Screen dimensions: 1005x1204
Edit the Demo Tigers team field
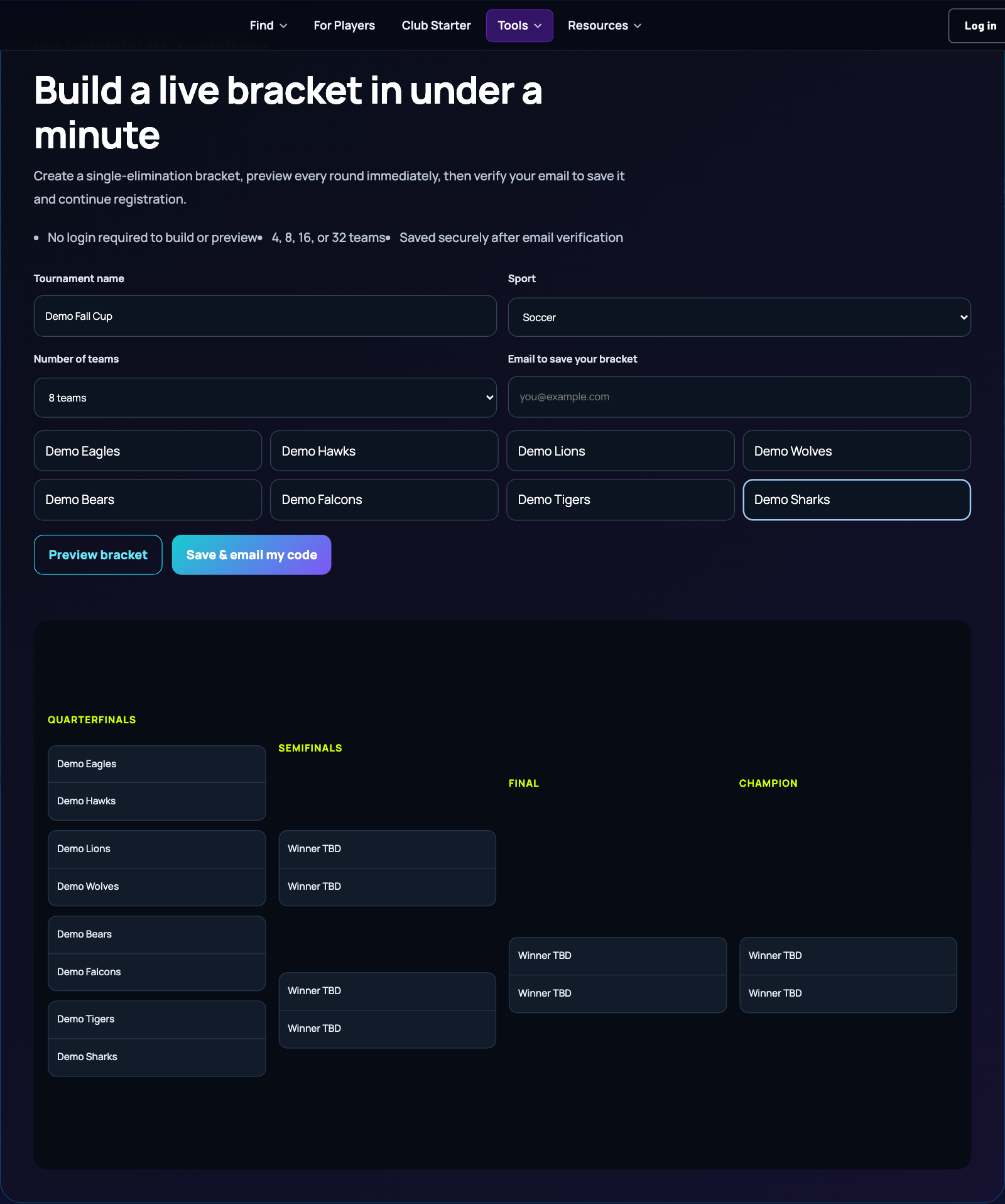(x=620, y=500)
